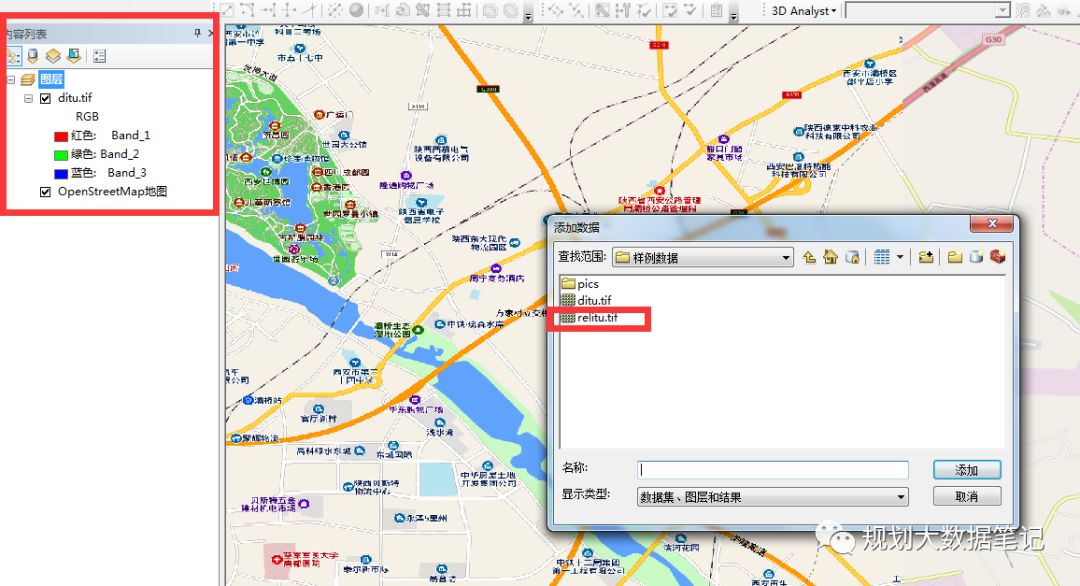Collapse the ditu.tif layer node
Viewport: 1080px width, 586px height.
click(28, 98)
